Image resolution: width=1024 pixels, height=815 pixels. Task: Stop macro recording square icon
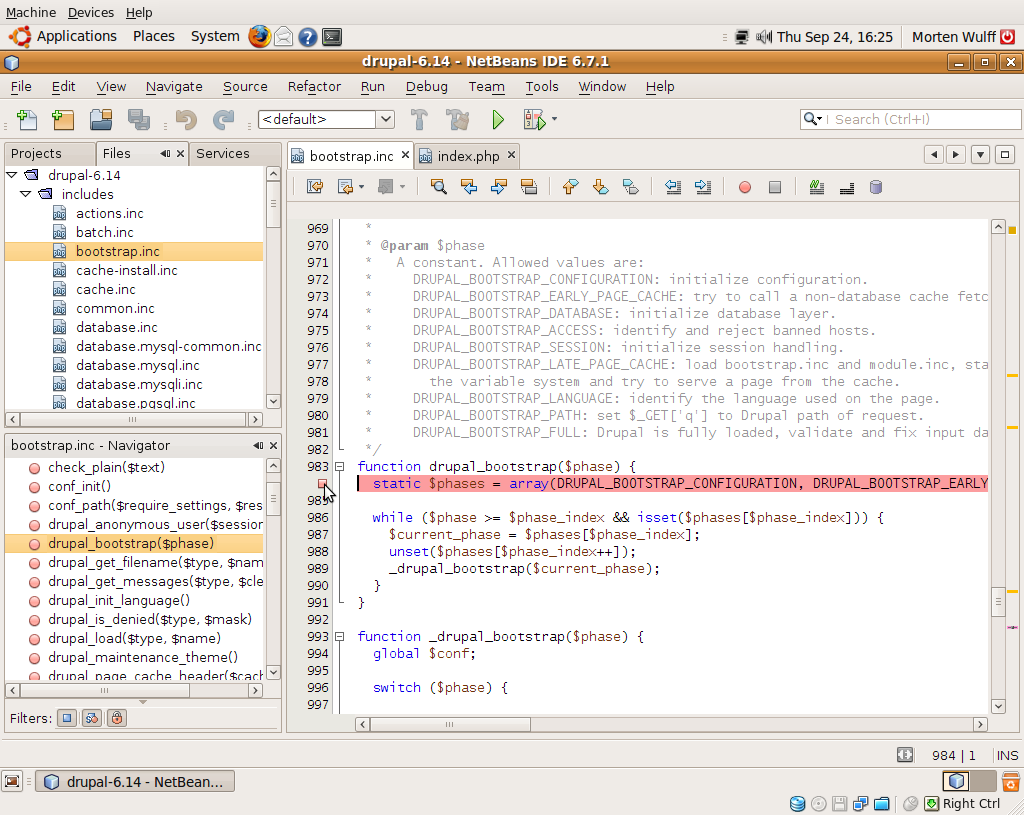click(775, 188)
